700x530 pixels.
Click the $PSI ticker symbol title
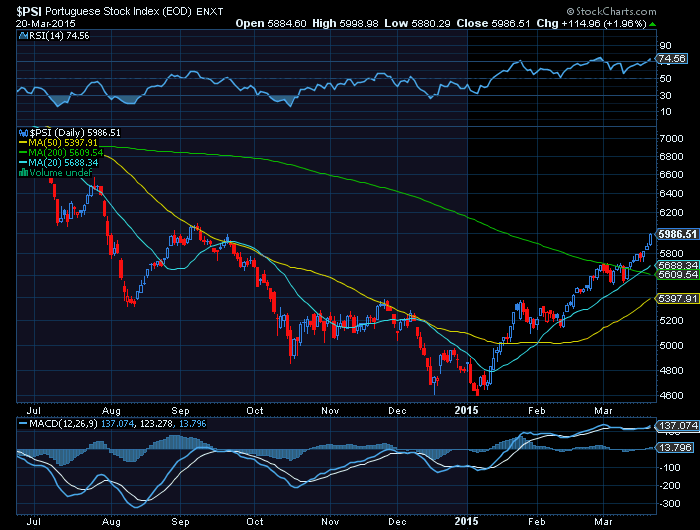29,11
